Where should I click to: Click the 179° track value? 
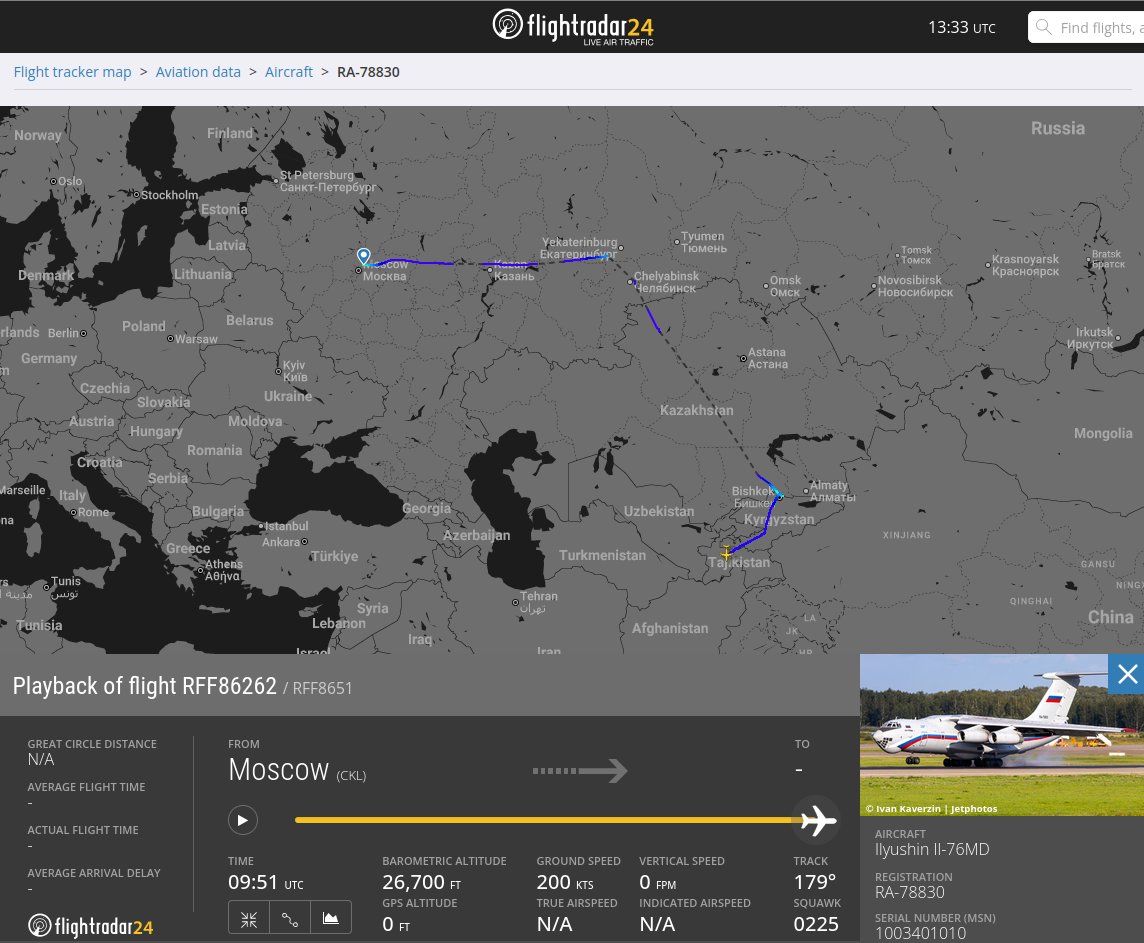pos(814,882)
